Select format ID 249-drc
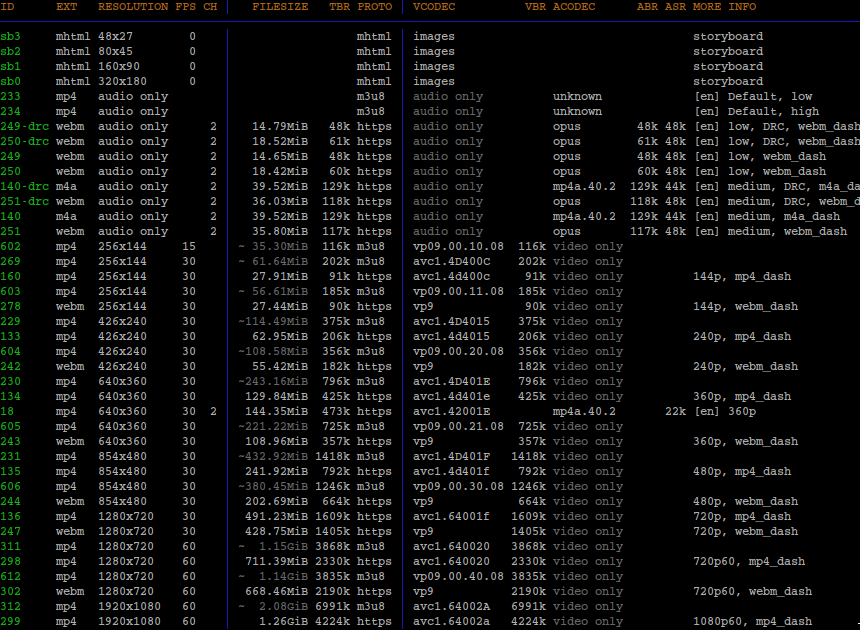This screenshot has width=860, height=630. (x=25, y=126)
